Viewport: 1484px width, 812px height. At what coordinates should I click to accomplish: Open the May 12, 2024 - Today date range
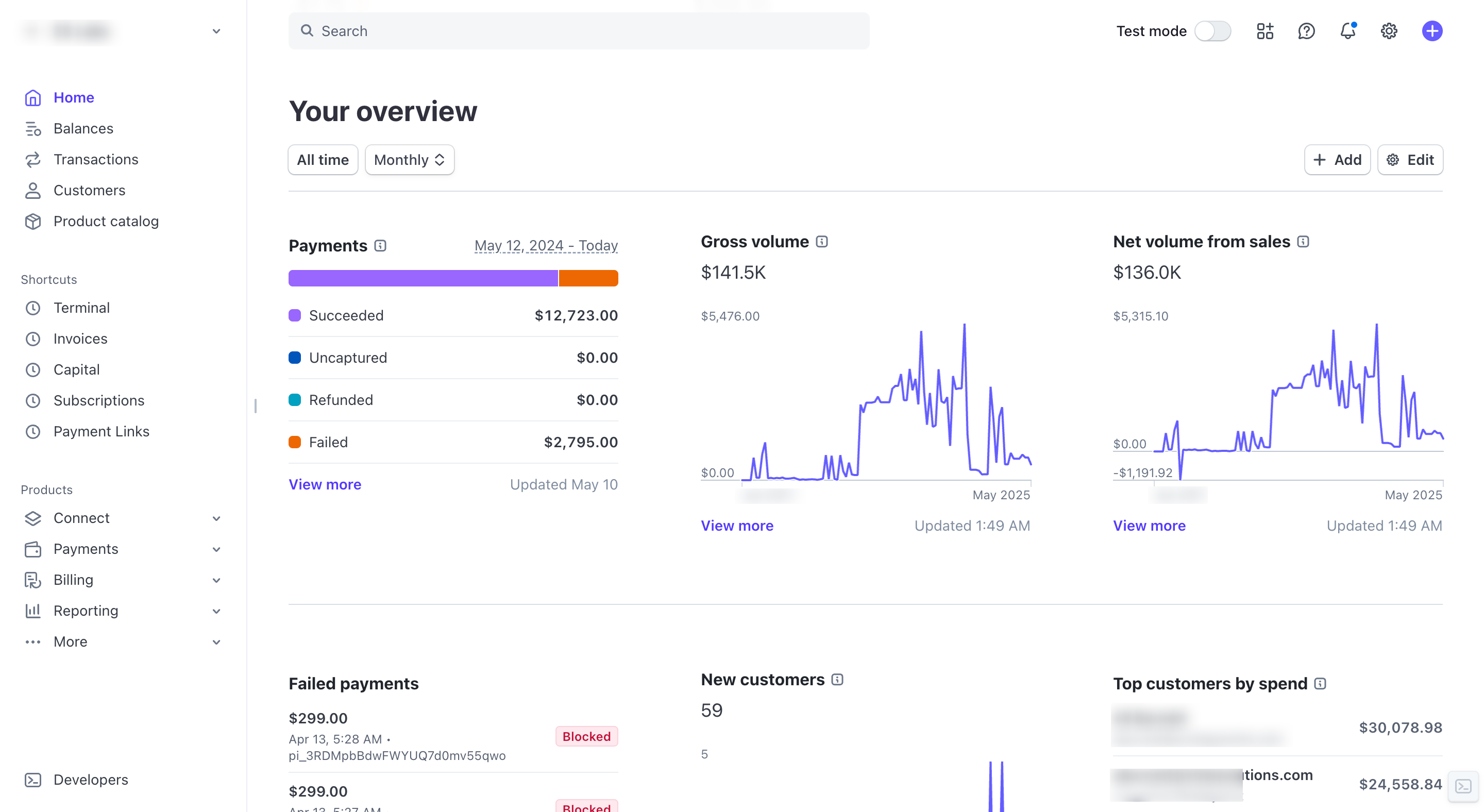tap(546, 246)
